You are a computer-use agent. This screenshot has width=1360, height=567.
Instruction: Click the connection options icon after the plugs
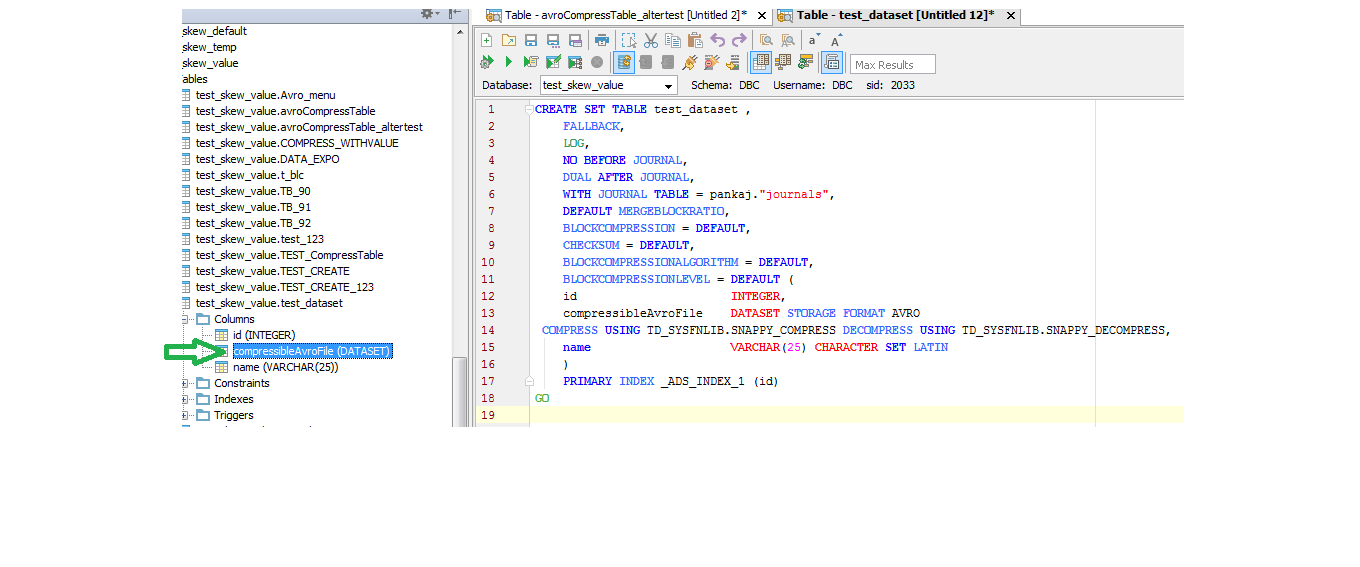click(x=734, y=62)
